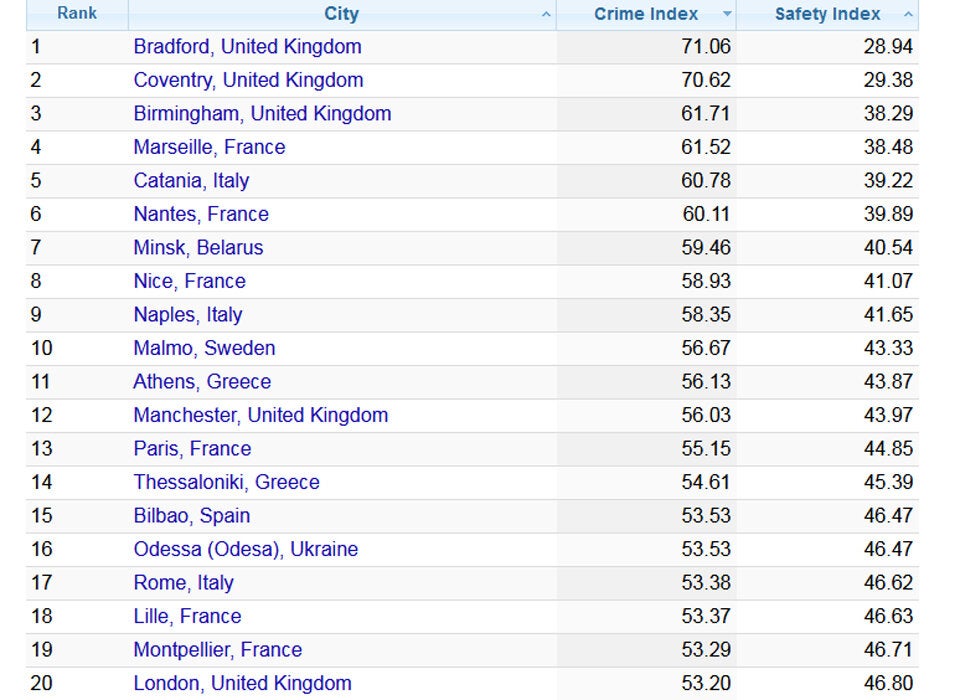Visit Thessaloniki, Greece link
Screen dimensions: 960x700
click(x=226, y=482)
